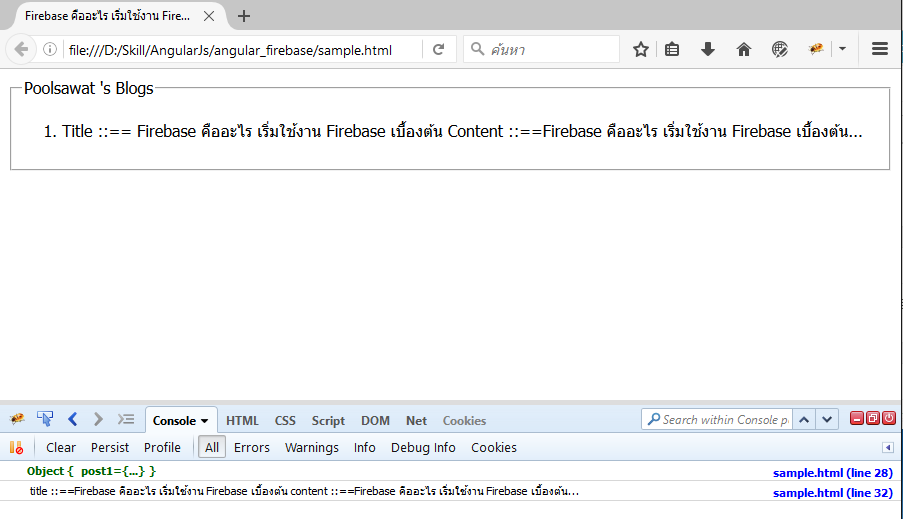The height and width of the screenshot is (519, 903).
Task: Open Firebug toolbar dropdown arrow
Action: pos(843,50)
